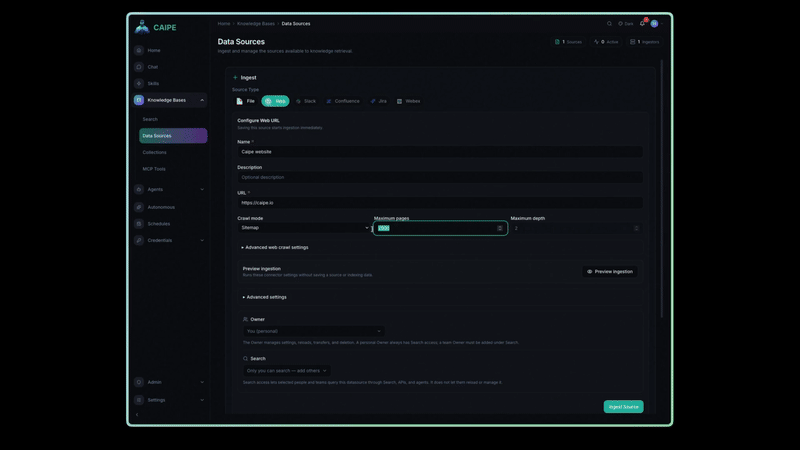Open the Crawl mode Sitemap dropdown

click(x=304, y=228)
